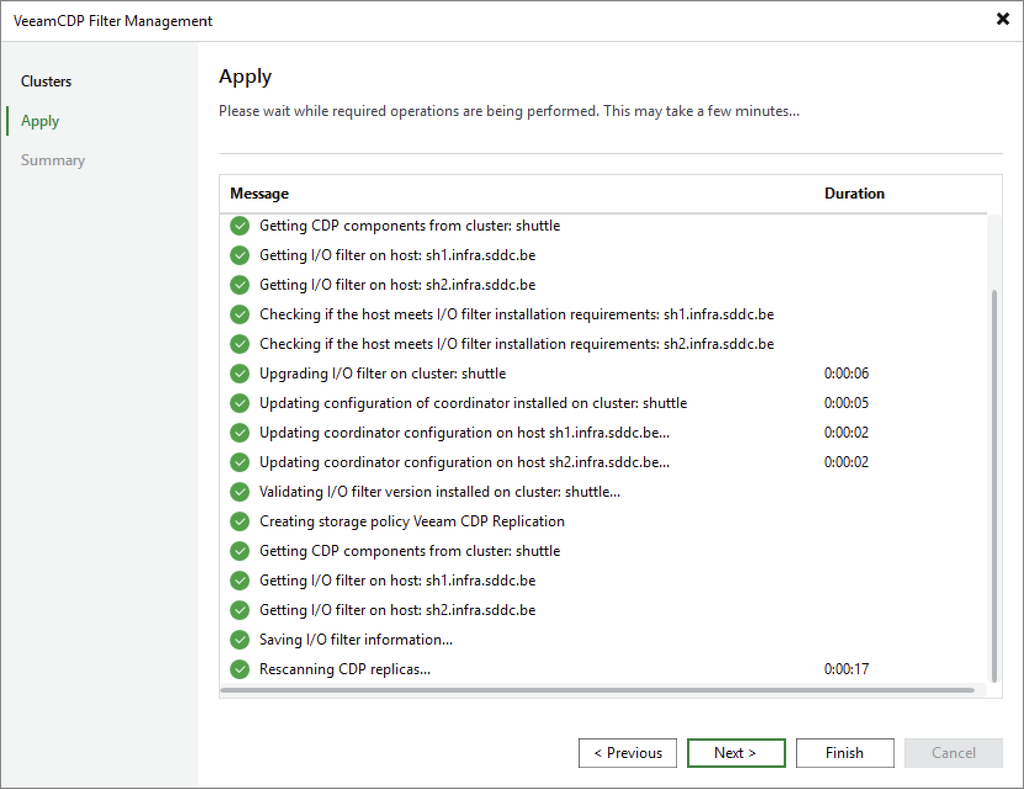Click the Duration column header
This screenshot has height=789, width=1024.
pos(854,194)
